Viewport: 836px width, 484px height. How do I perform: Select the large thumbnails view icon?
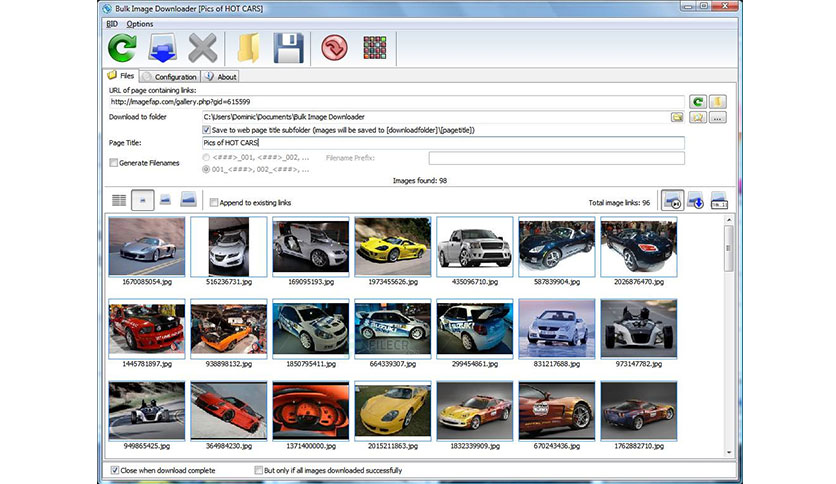[188, 199]
